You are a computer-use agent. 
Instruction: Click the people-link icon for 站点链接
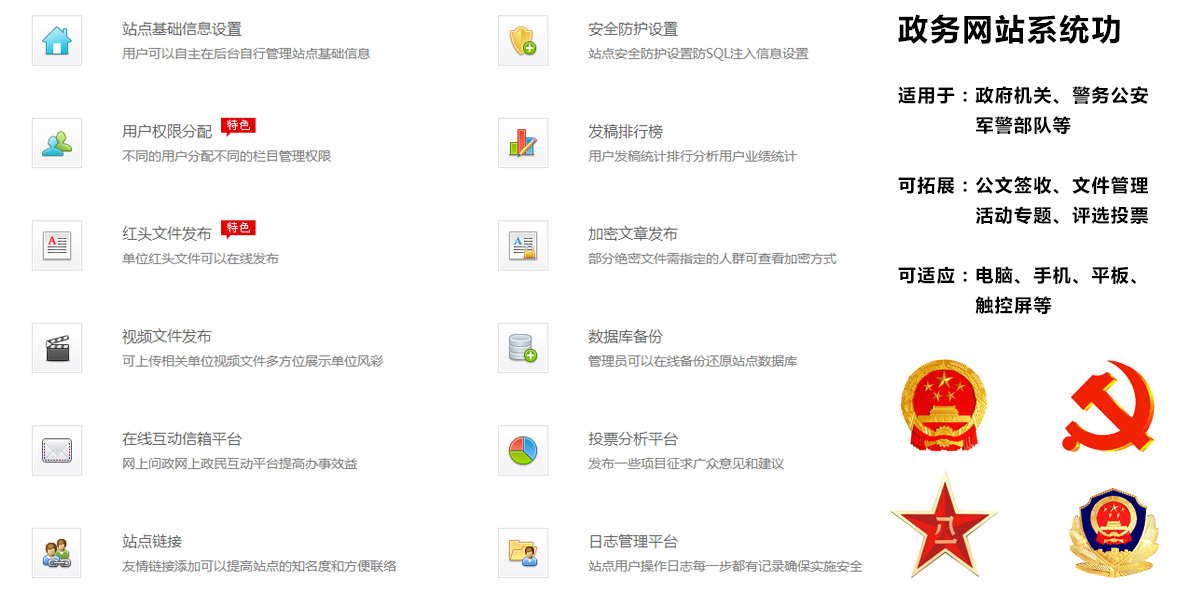(57, 553)
